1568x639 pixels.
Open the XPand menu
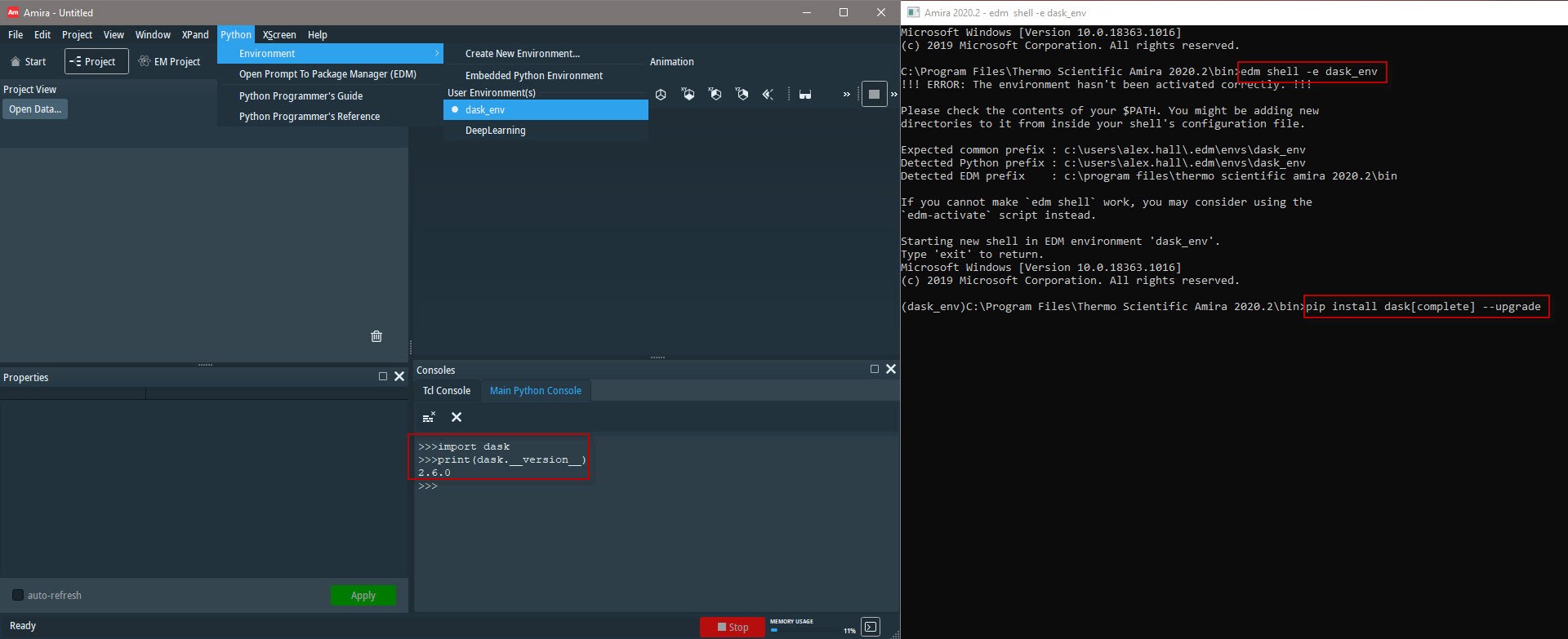point(195,35)
